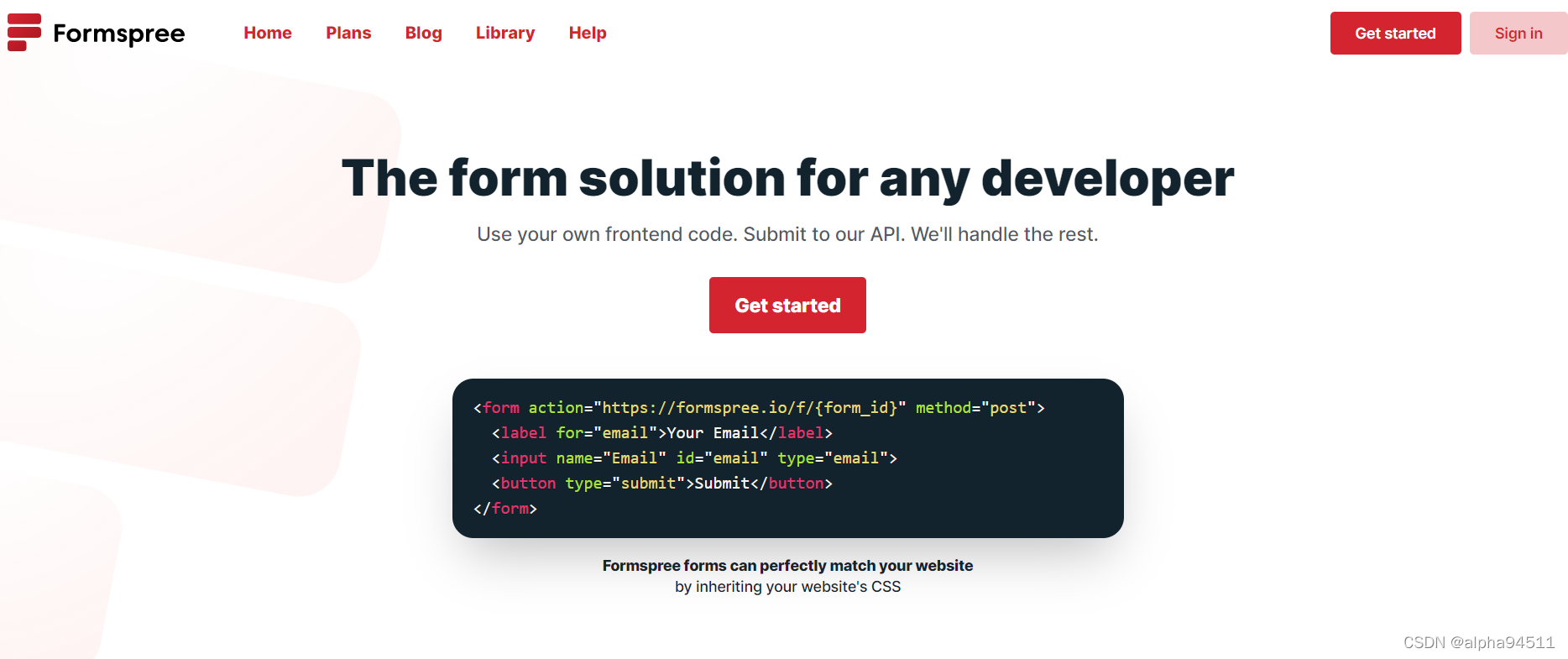1568x659 pixels.
Task: Click the label for="email" code line
Action: [661, 433]
